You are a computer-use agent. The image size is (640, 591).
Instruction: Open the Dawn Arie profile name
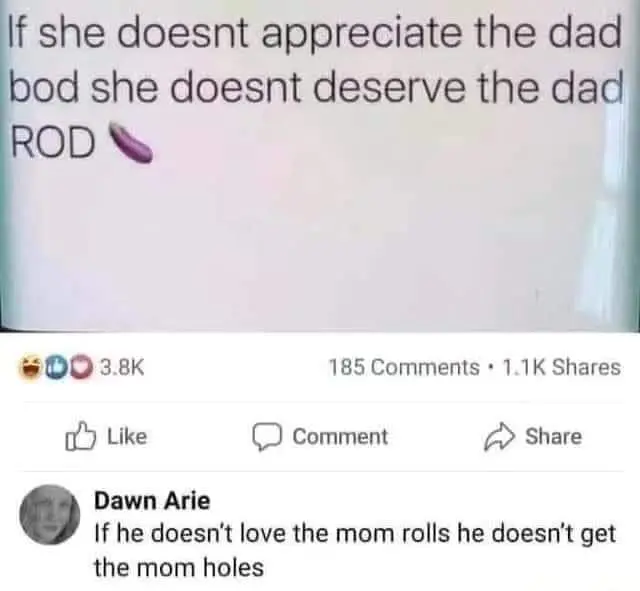[x=152, y=500]
